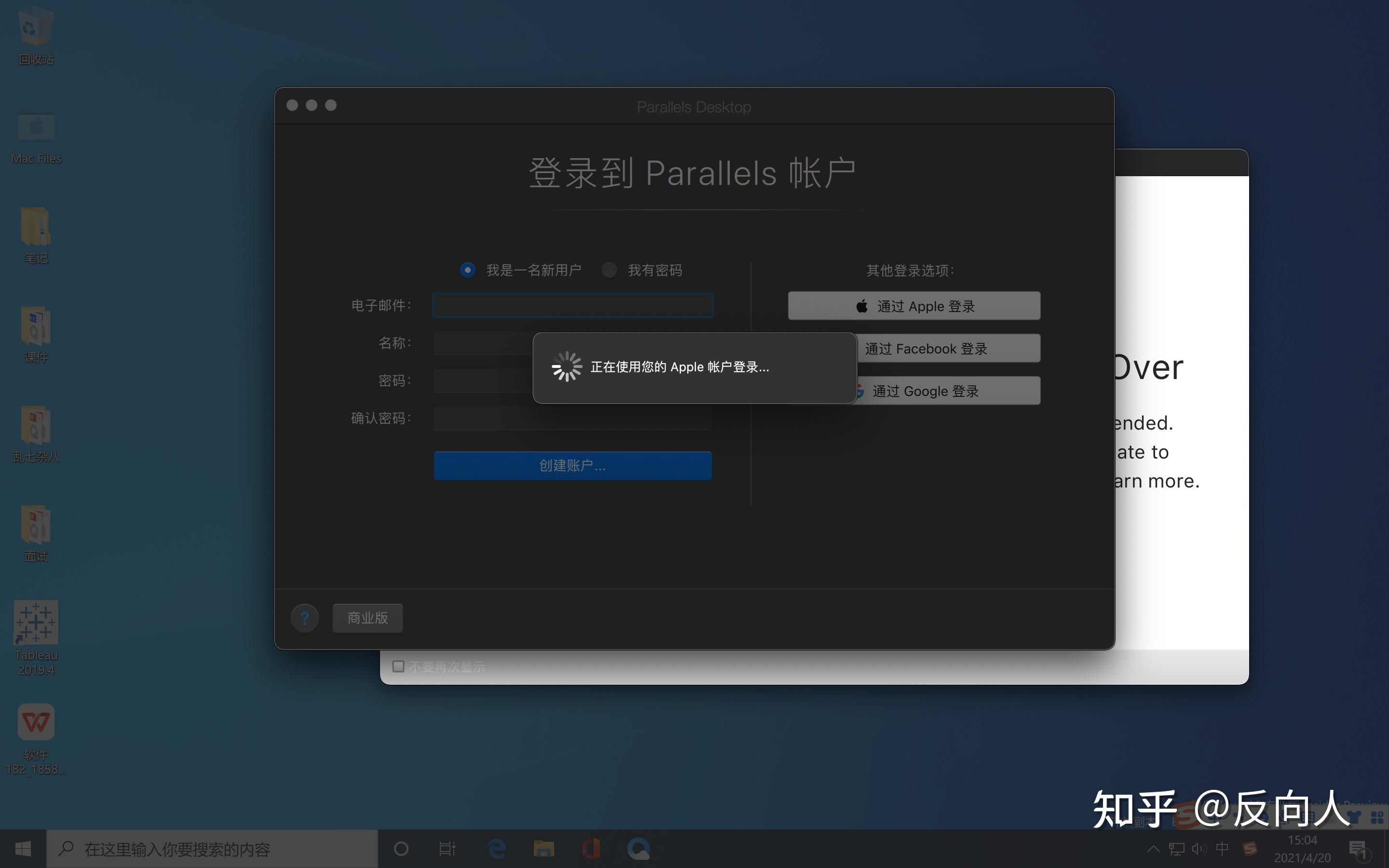Screen dimensions: 1389x868
Task: Open the WPS 软件 desktop icon
Action: pos(36,739)
